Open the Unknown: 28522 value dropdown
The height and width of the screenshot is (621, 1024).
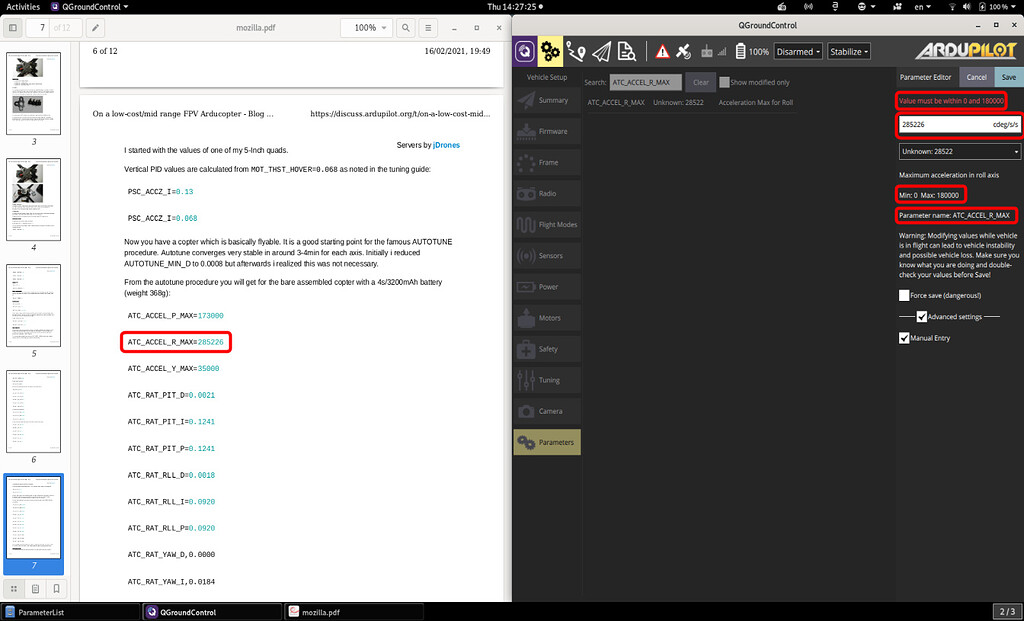coord(958,151)
